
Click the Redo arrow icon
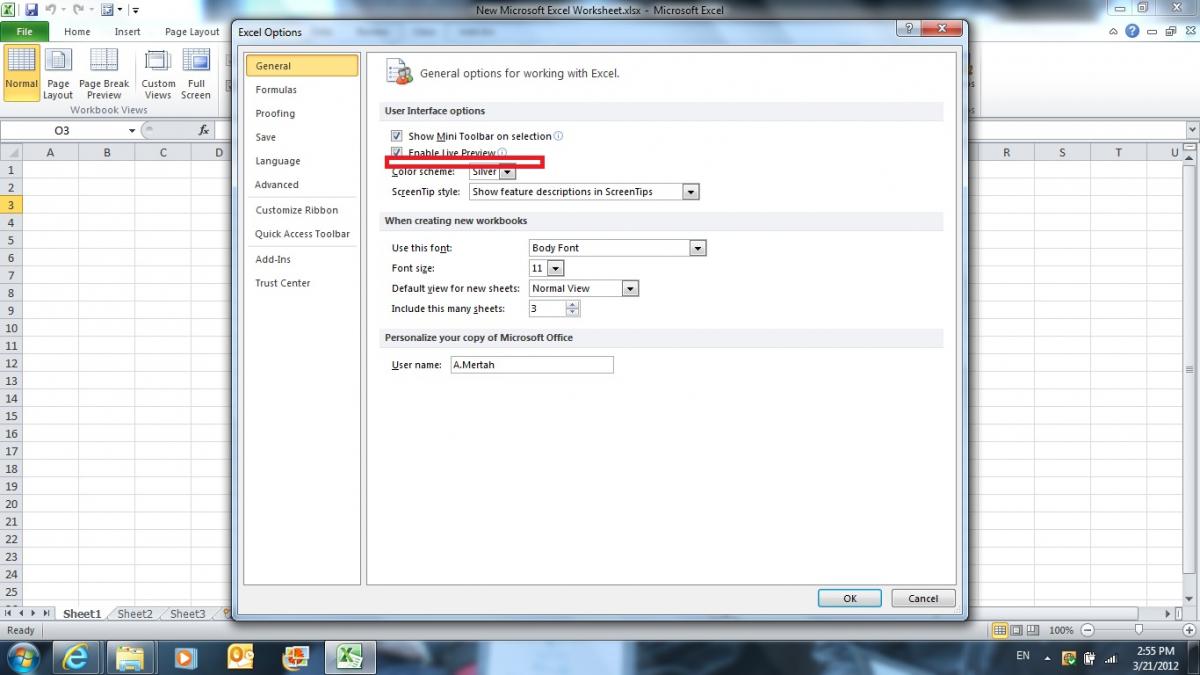pyautogui.click(x=77, y=10)
